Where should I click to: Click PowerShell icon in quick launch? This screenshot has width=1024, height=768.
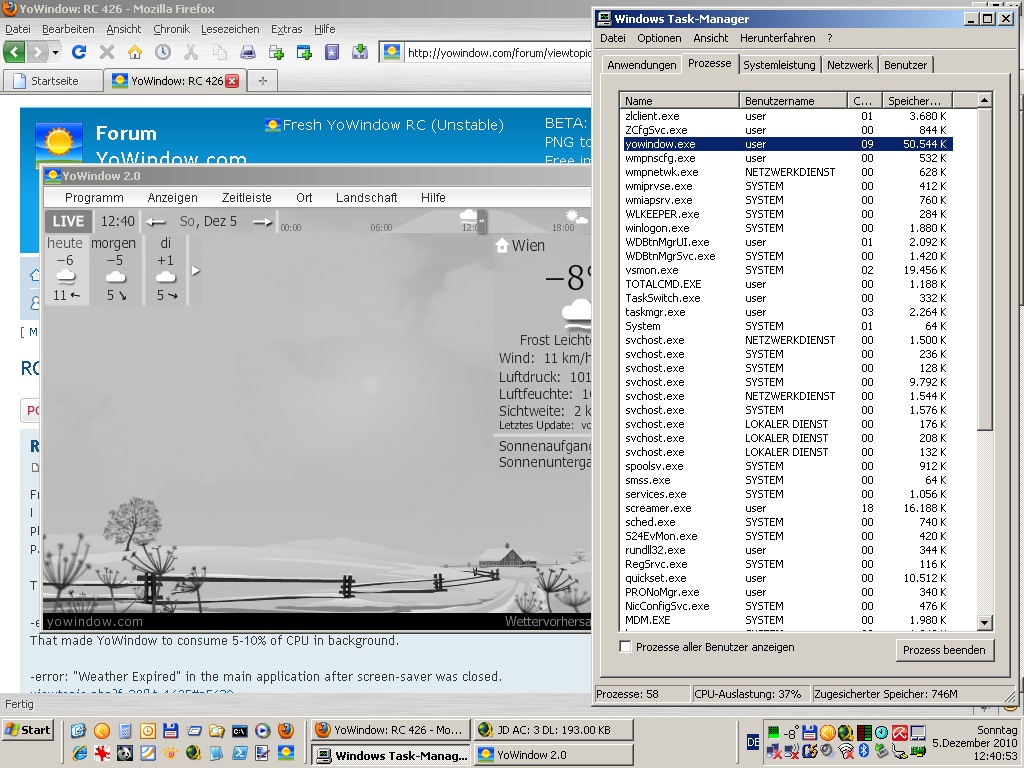pos(240,753)
